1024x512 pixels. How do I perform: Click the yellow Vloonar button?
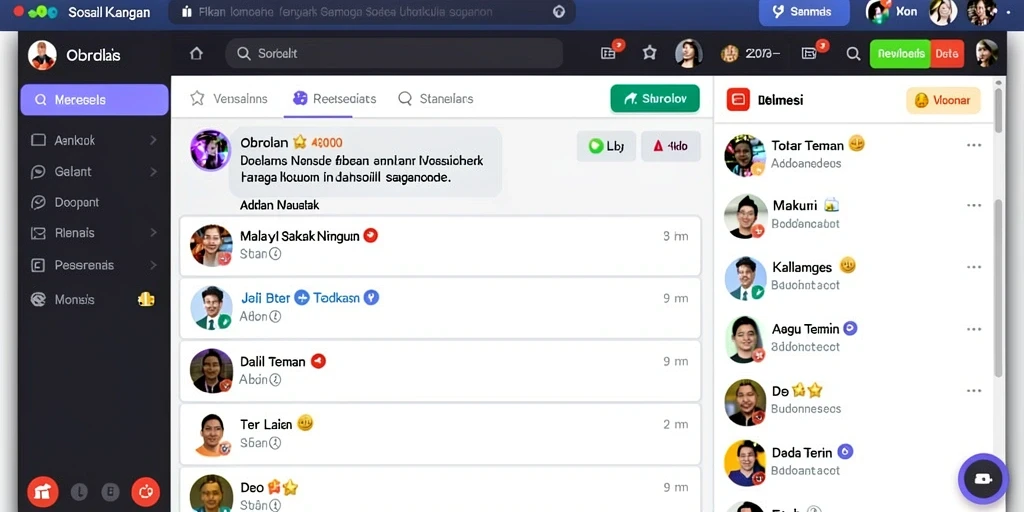pyautogui.click(x=943, y=101)
